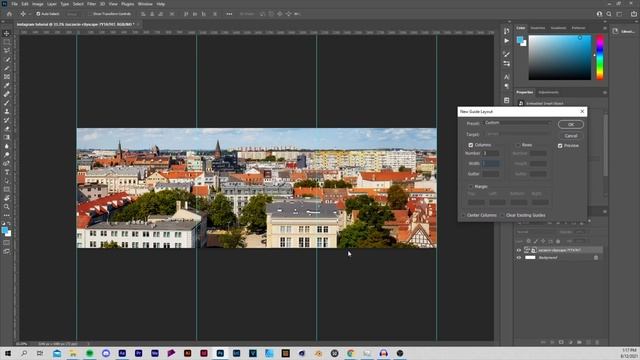The image size is (640, 360).
Task: Click the Columns Number input field
Action: tap(491, 153)
